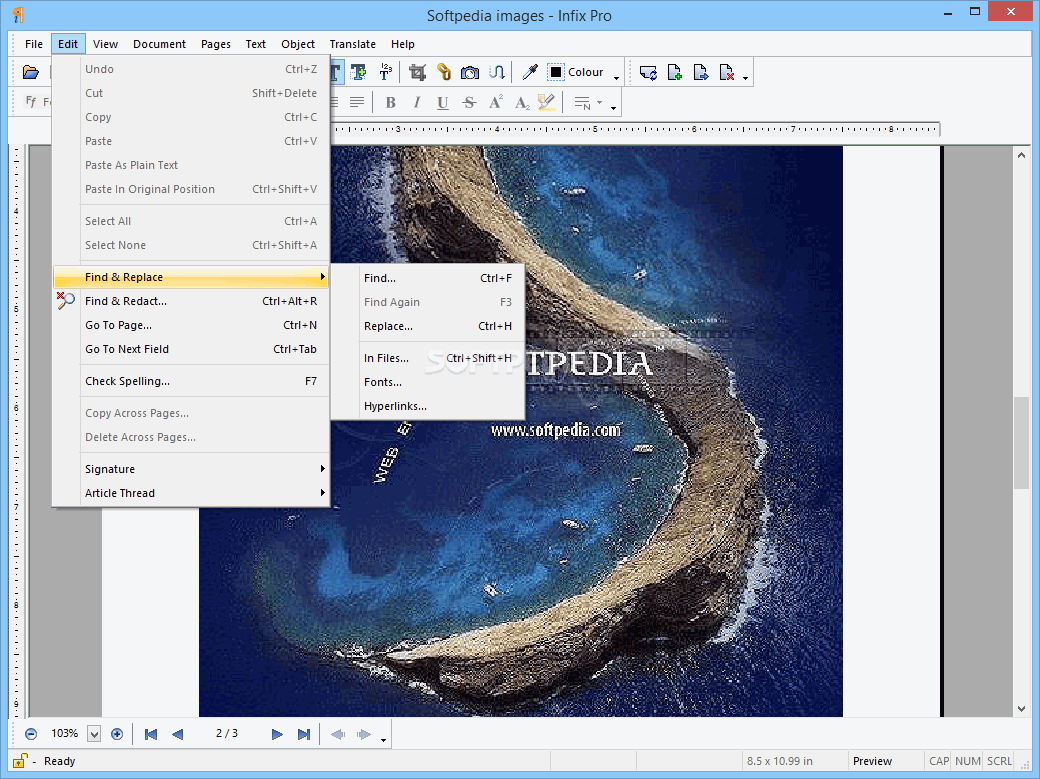The image size is (1040, 779).
Task: Go to the next page
Action: (x=277, y=734)
